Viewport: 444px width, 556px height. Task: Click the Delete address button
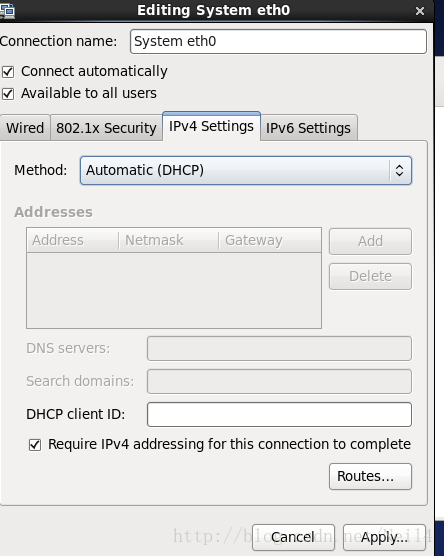[370, 276]
